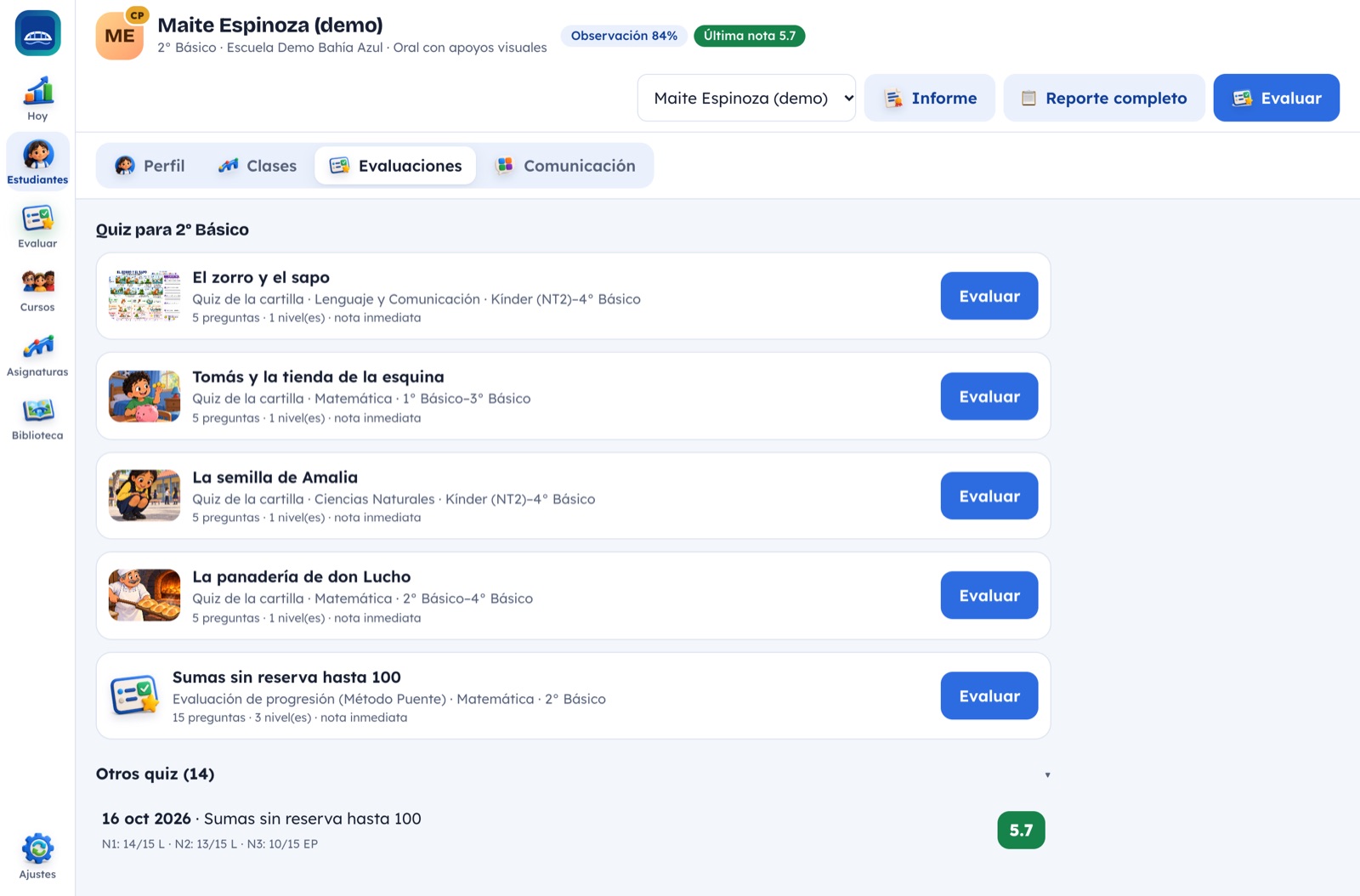
Task: Click the progression quiz icon for Sumas sin reserva
Action: point(134,695)
